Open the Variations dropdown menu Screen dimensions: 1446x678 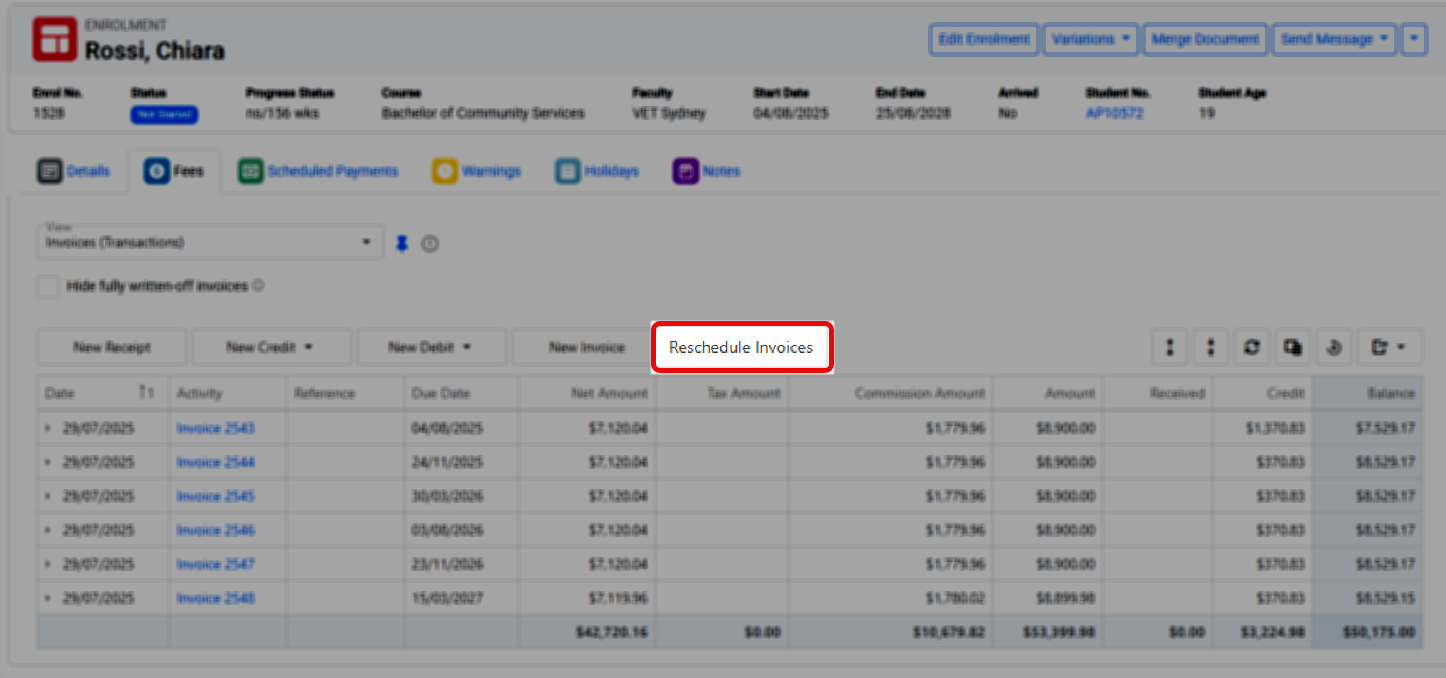click(1090, 39)
